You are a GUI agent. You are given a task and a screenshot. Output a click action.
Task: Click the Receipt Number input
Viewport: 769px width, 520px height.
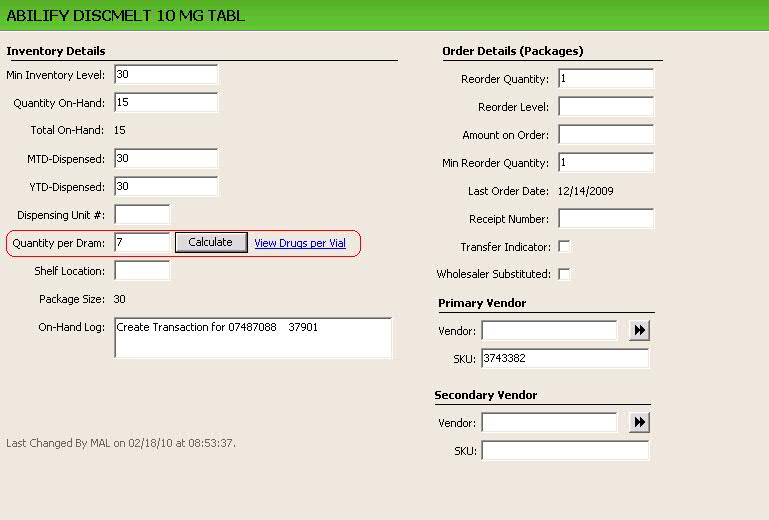(x=606, y=218)
